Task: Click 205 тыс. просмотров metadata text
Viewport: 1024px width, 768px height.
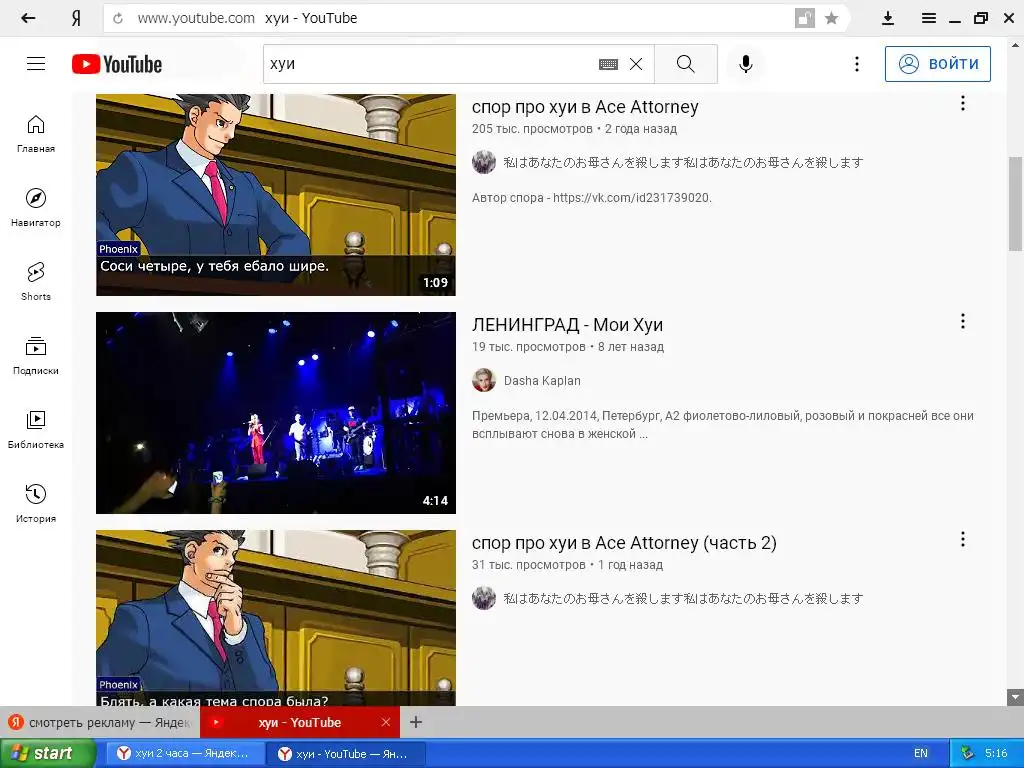Action: coord(532,129)
